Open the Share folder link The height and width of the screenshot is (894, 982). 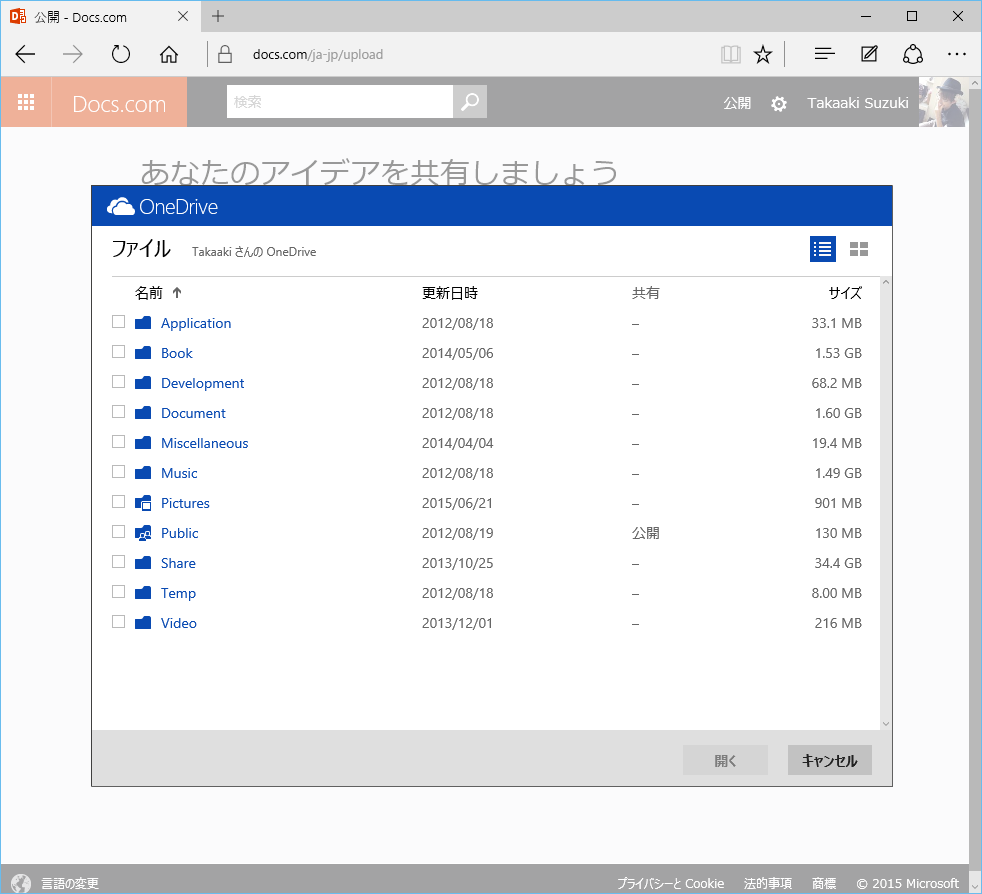click(178, 563)
